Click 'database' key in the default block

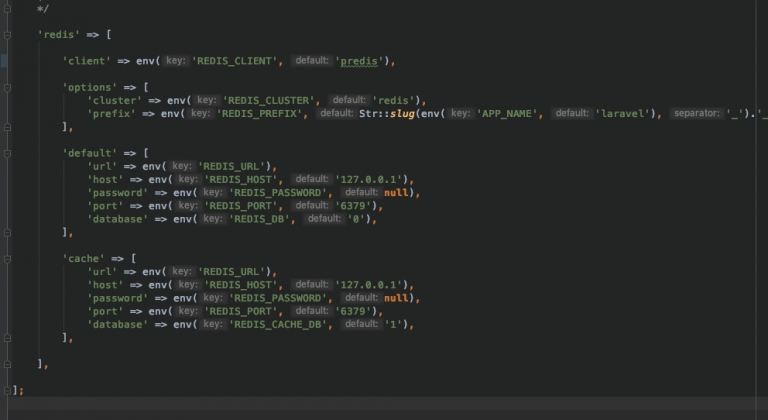pyautogui.click(x=118, y=219)
